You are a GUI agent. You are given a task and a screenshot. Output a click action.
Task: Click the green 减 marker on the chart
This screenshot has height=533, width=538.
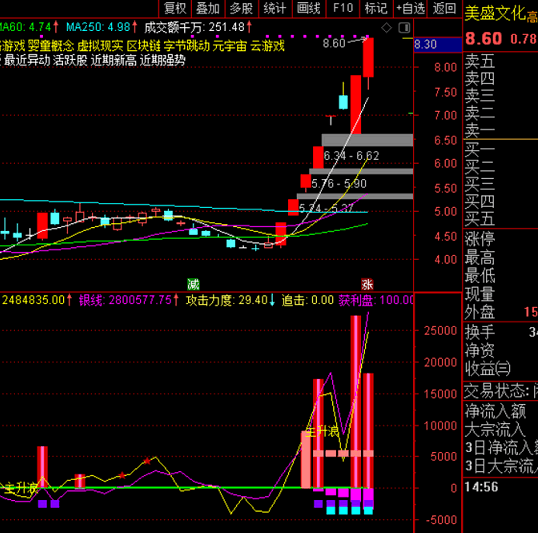pos(193,284)
